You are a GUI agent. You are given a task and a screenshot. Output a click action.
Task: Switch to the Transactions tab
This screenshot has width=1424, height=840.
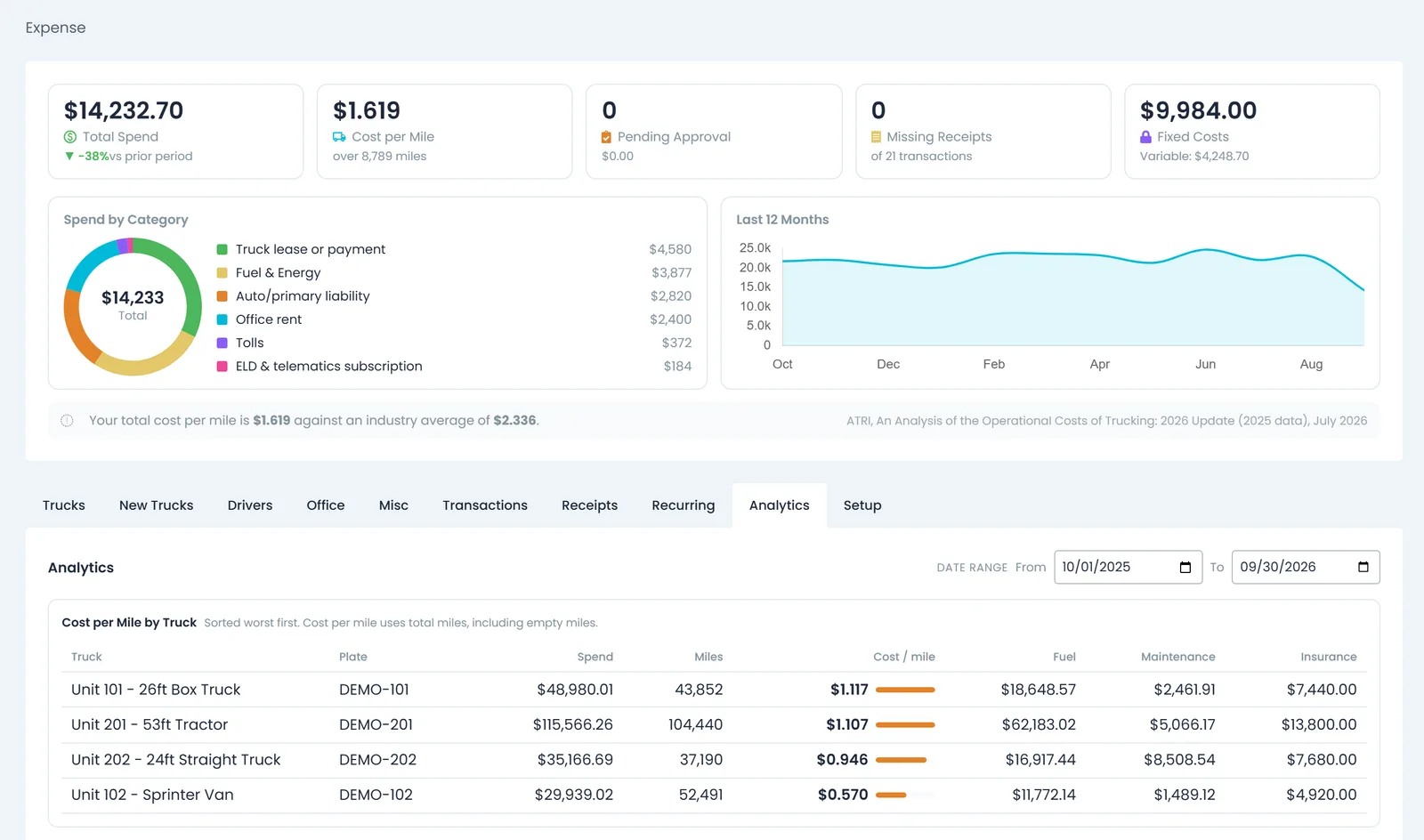click(x=485, y=505)
